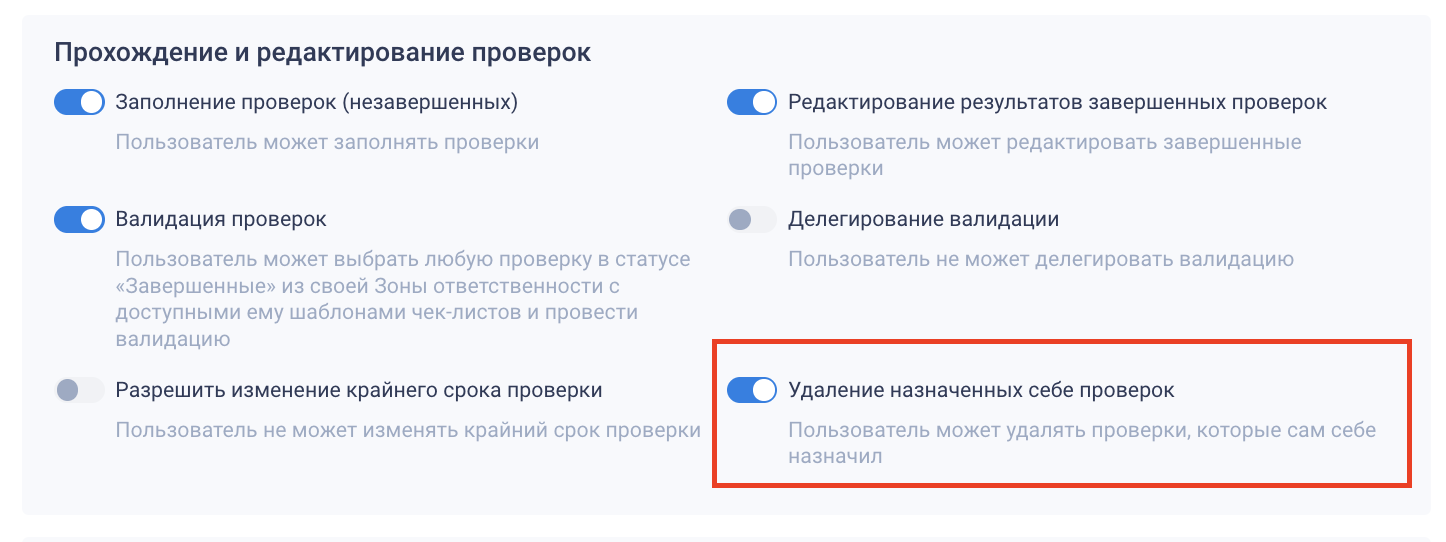The width and height of the screenshot is (1446, 542).
Task: Click description «Пользователь не может делегировать валидацию»
Action: pyautogui.click(x=1041, y=259)
